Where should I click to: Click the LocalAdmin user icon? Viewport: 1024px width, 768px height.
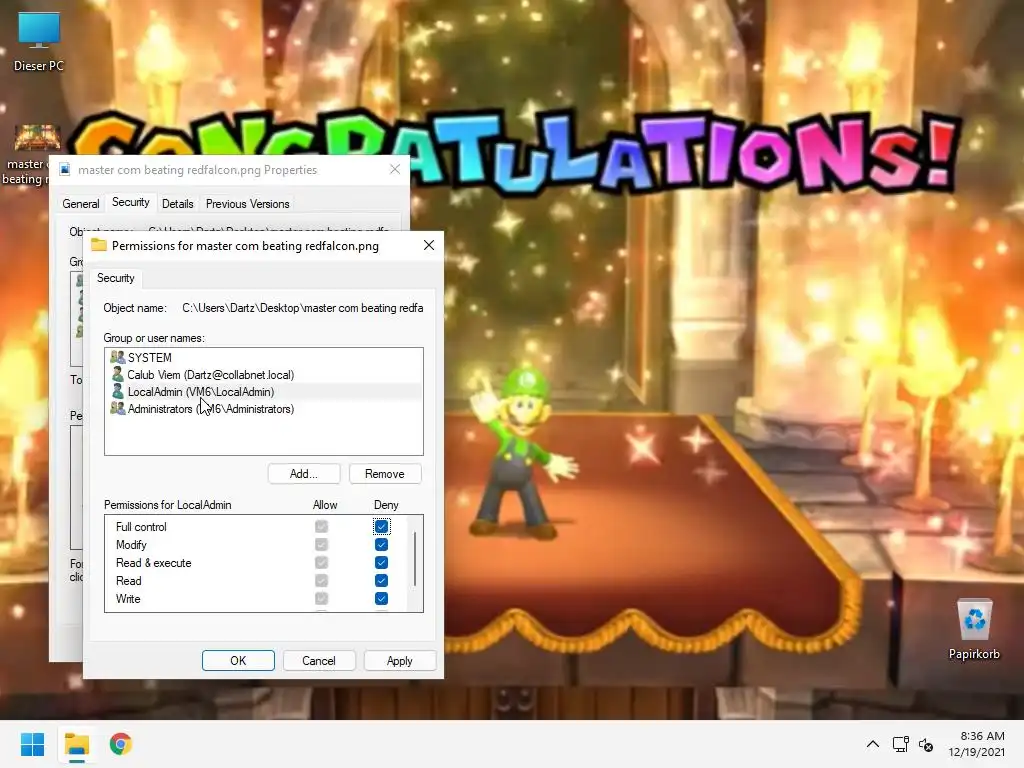[118, 391]
